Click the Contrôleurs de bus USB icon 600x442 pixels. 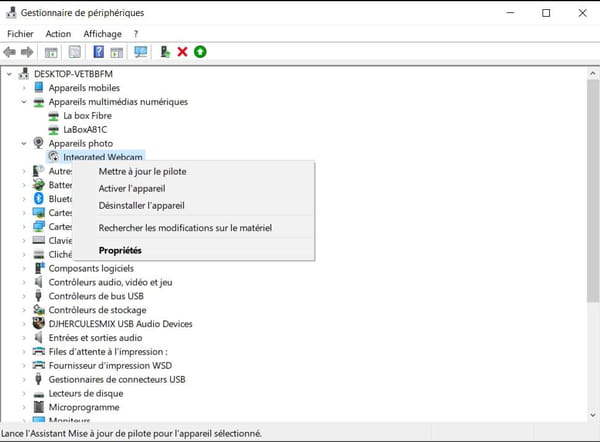(x=38, y=296)
